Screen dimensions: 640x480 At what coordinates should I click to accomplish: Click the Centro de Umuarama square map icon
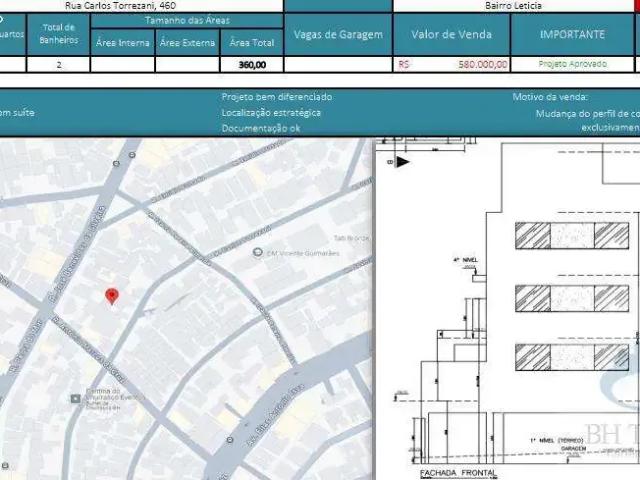pyautogui.click(x=75, y=398)
